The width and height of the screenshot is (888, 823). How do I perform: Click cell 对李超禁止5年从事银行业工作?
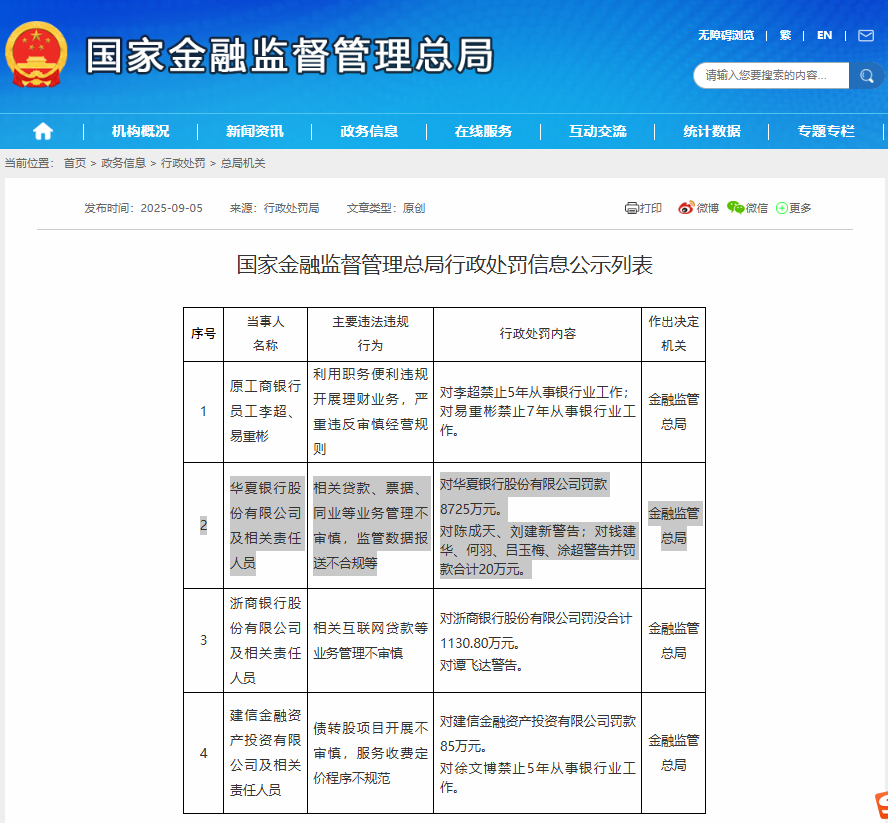(537, 412)
